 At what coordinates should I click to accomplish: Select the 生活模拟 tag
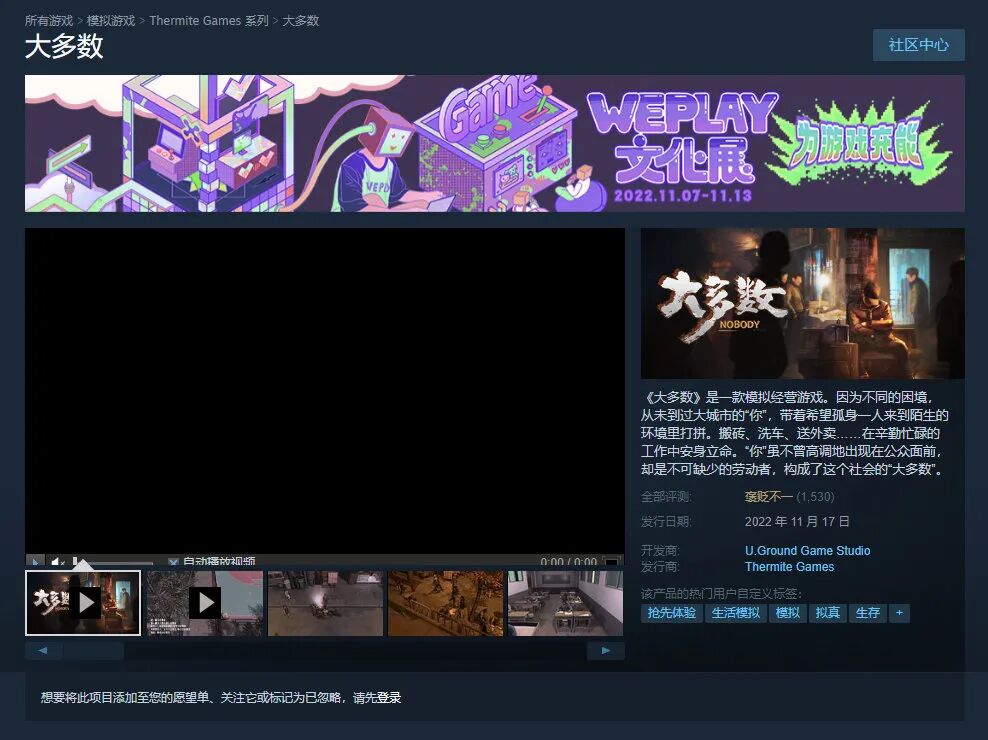coord(735,613)
